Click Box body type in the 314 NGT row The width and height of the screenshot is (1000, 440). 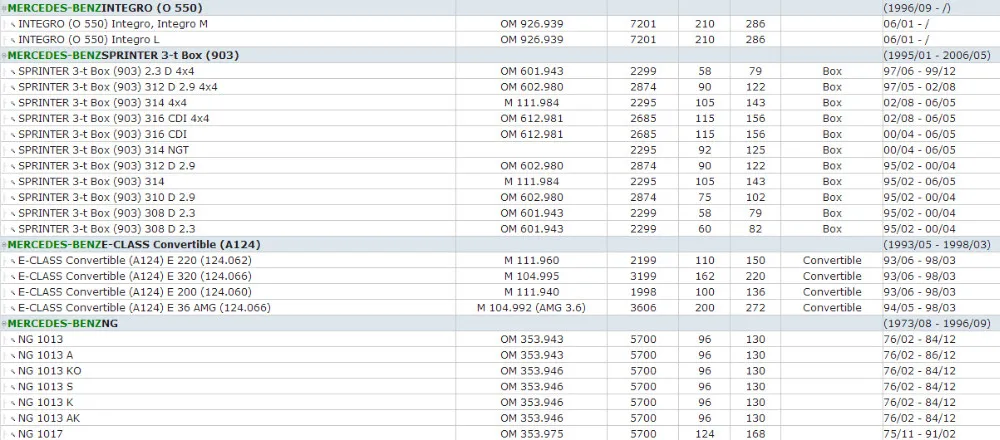[x=832, y=150]
